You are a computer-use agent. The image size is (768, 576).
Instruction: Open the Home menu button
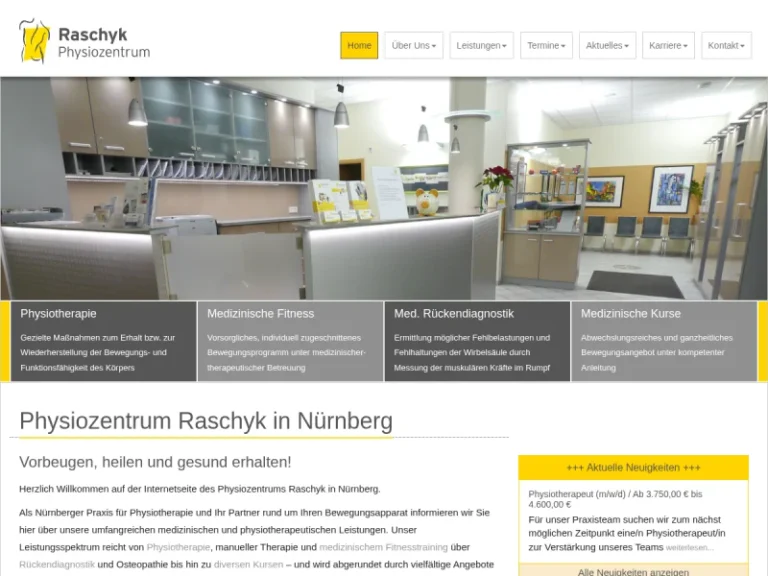click(x=359, y=46)
